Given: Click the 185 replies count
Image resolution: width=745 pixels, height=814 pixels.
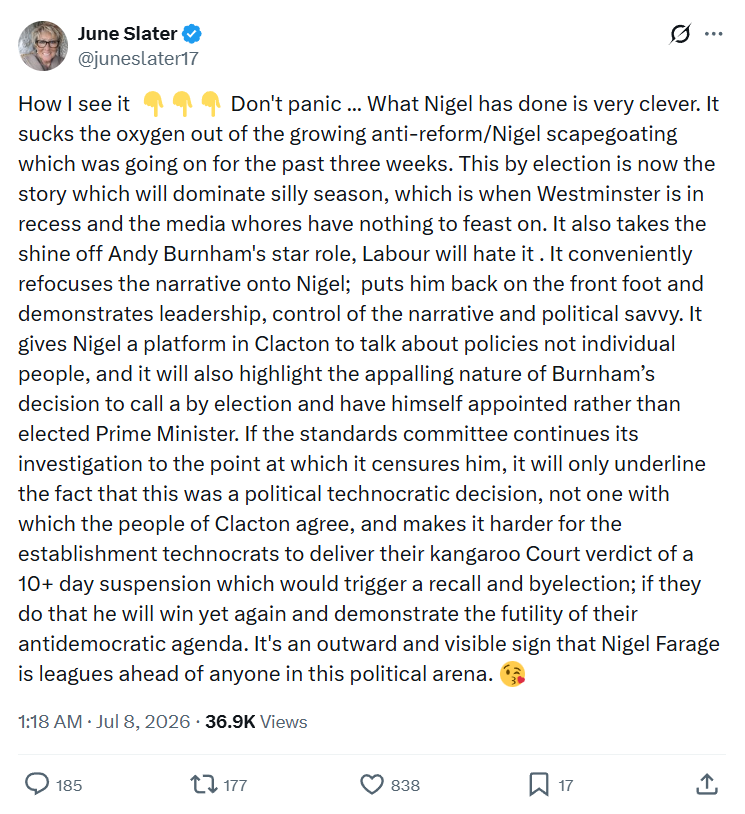Looking at the screenshot, I should 69,785.
